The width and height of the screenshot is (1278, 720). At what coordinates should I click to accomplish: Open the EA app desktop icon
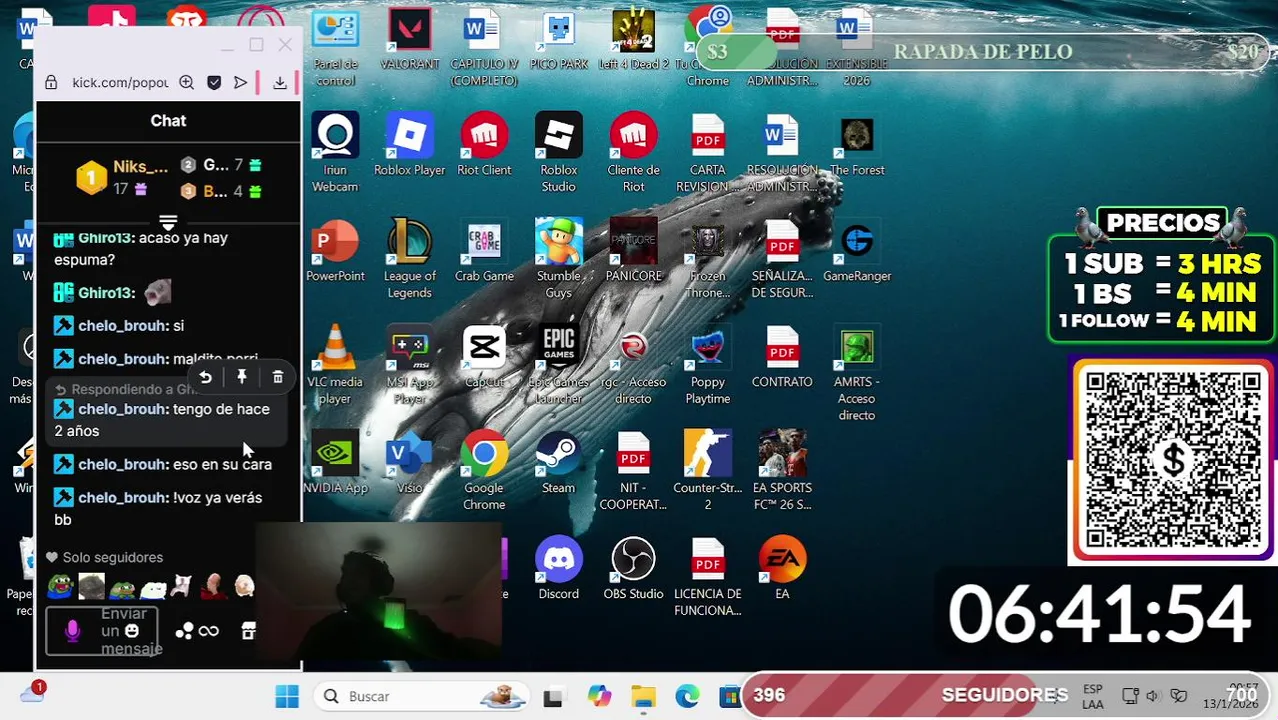tap(782, 569)
